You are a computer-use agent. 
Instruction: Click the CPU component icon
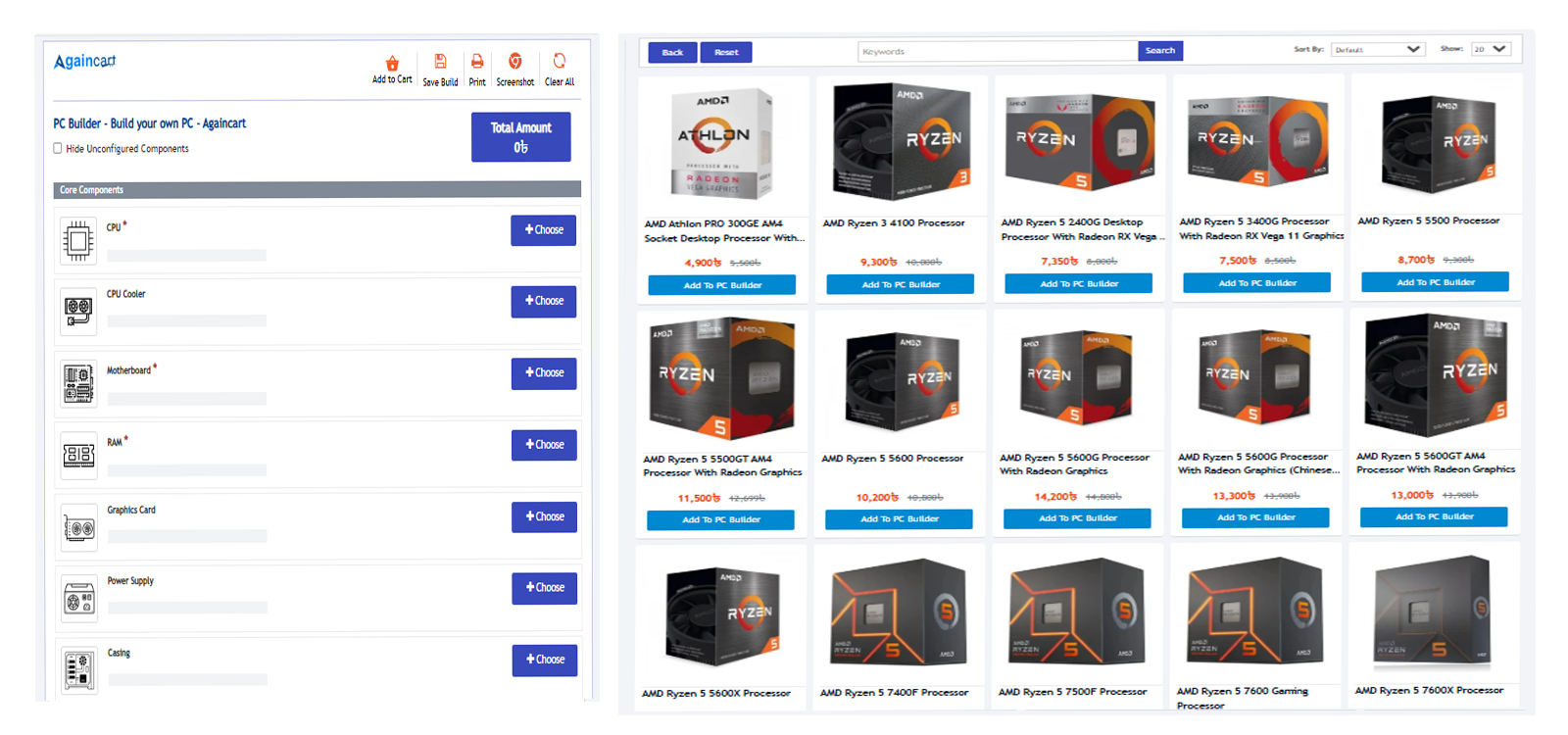tap(78, 241)
